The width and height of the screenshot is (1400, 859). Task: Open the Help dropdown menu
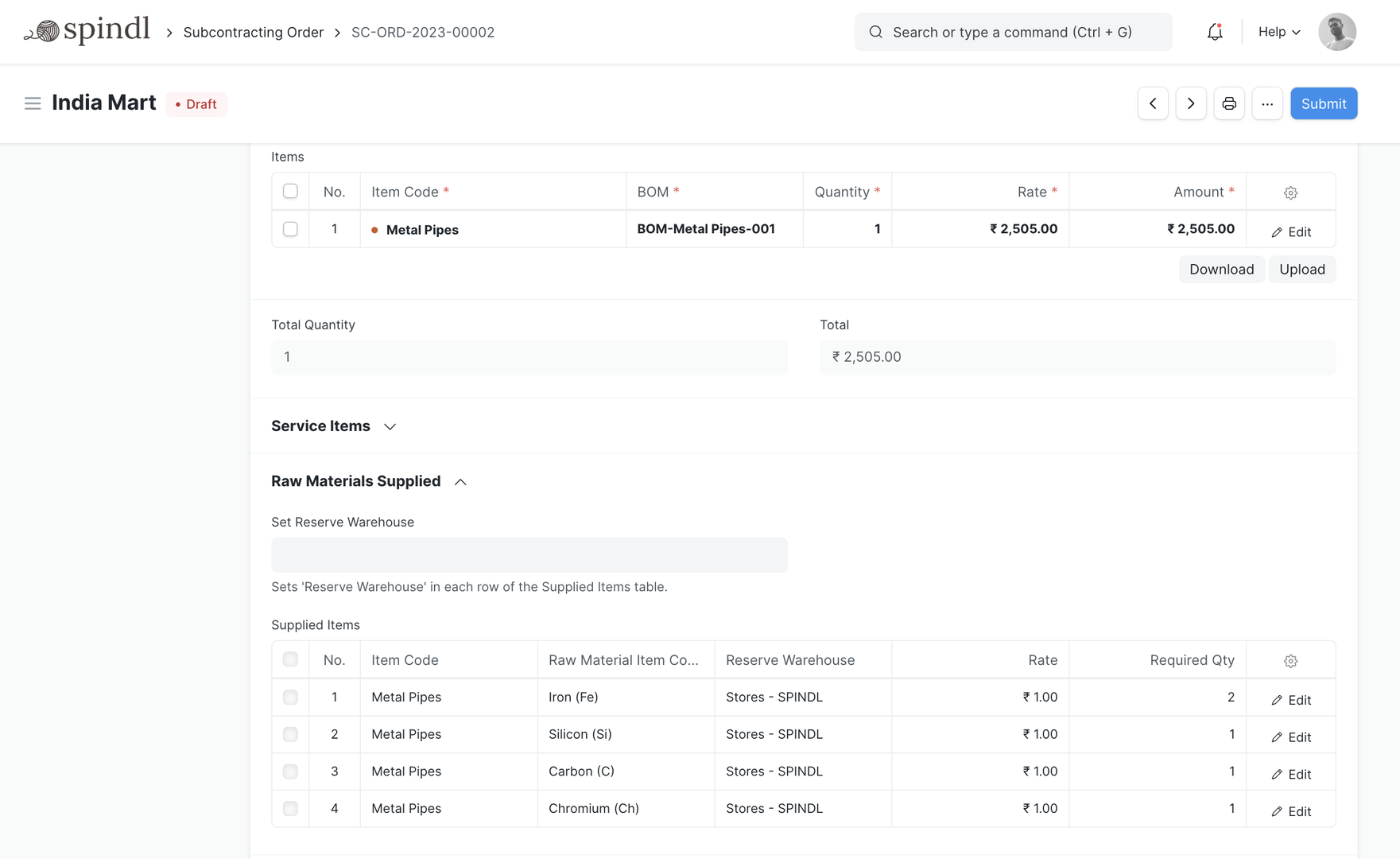[x=1279, y=32]
